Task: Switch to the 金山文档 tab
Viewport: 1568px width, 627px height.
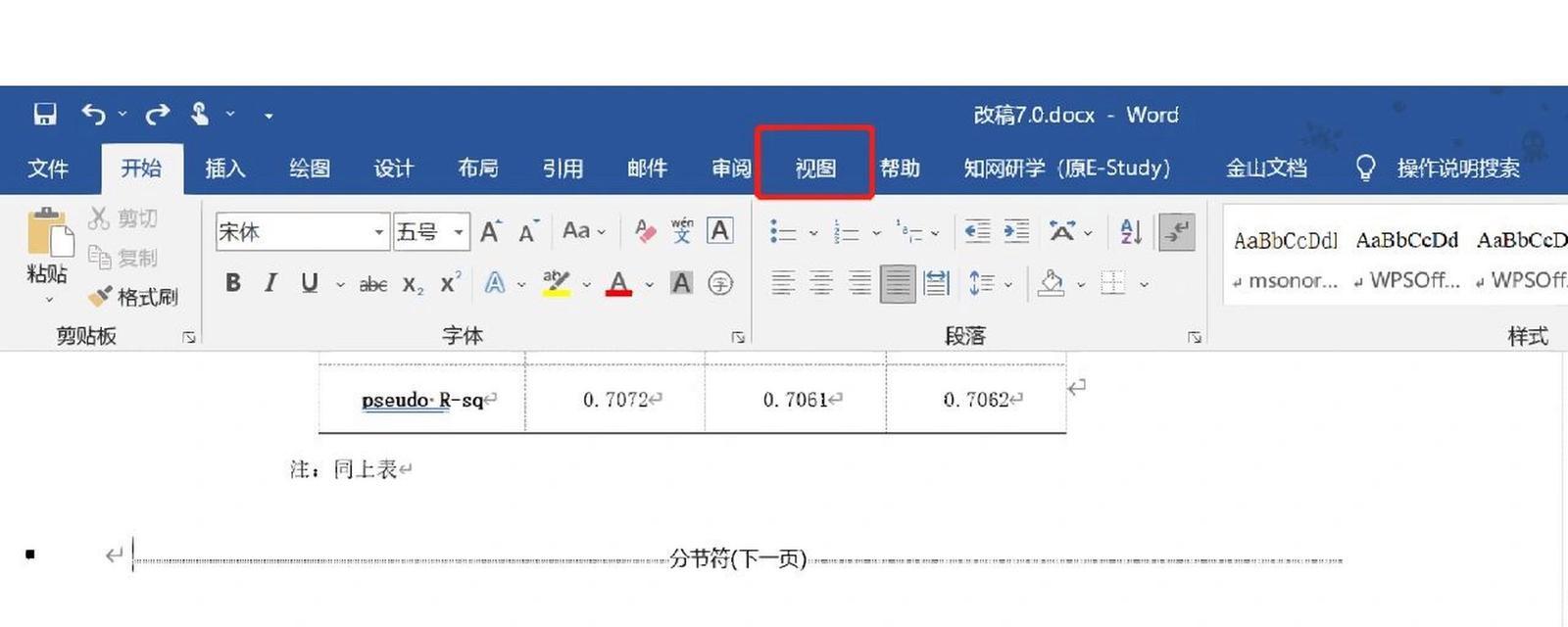Action: pyautogui.click(x=1267, y=169)
